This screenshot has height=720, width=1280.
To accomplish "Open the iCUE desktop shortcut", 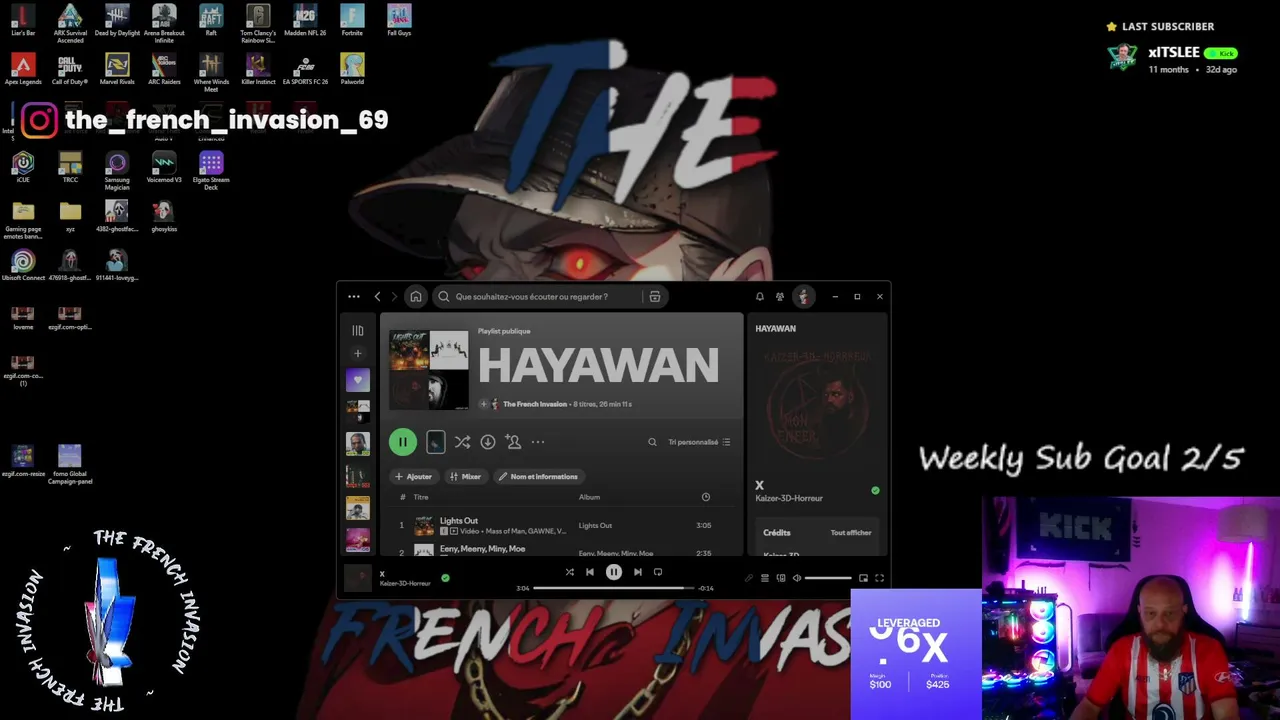I will (23, 167).
